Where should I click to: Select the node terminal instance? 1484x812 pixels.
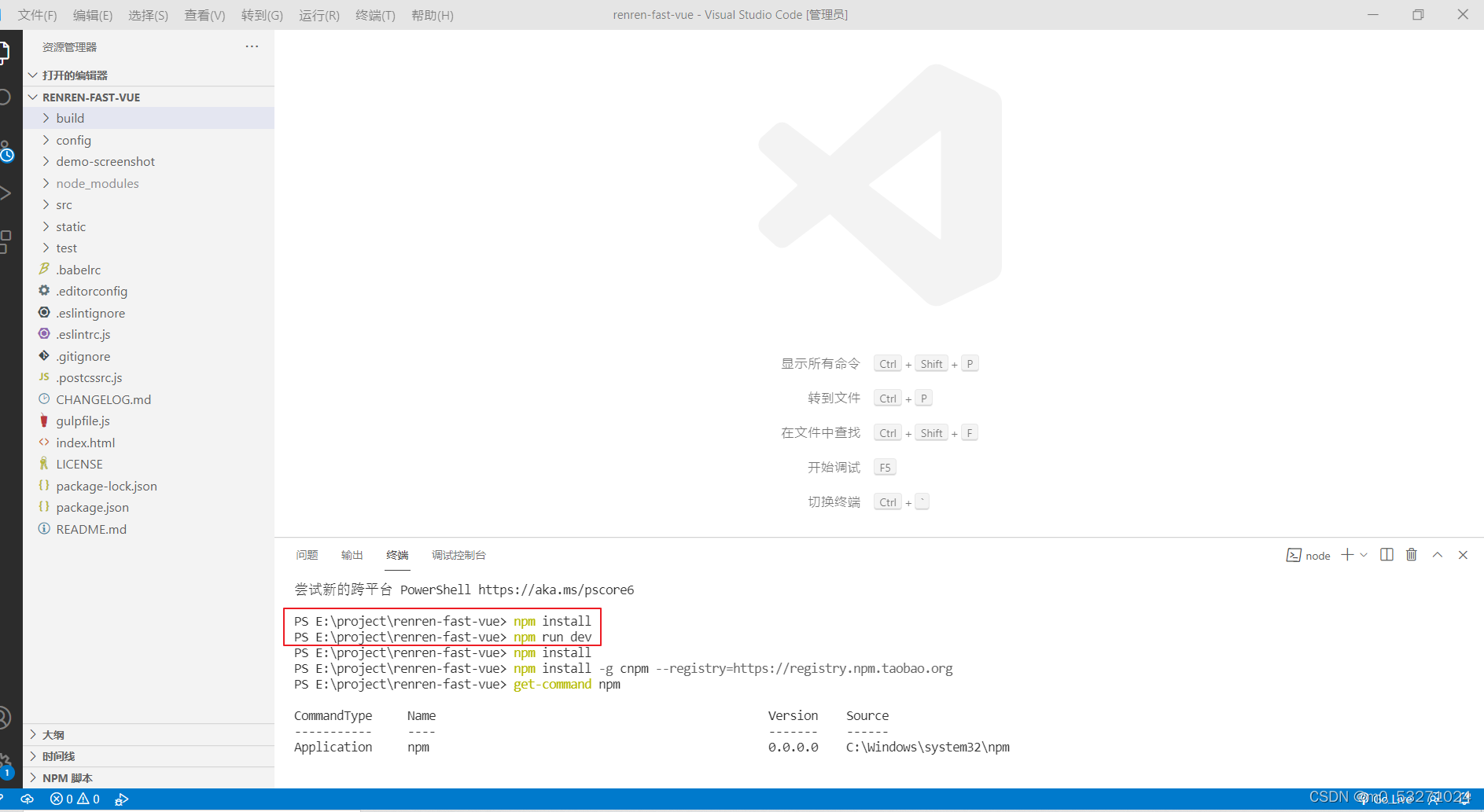click(x=1308, y=555)
